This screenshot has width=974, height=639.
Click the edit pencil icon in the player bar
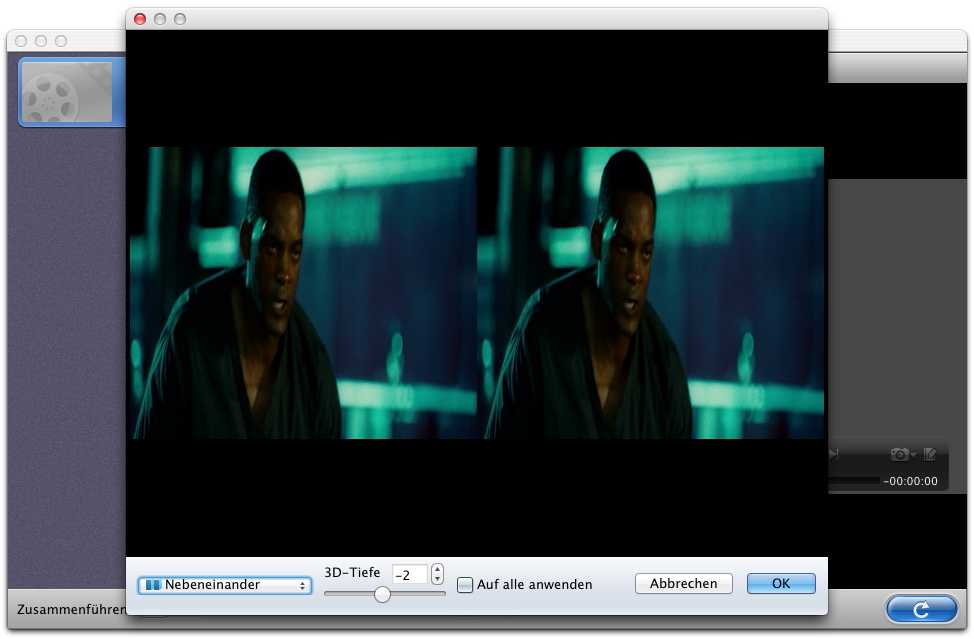pos(929,455)
